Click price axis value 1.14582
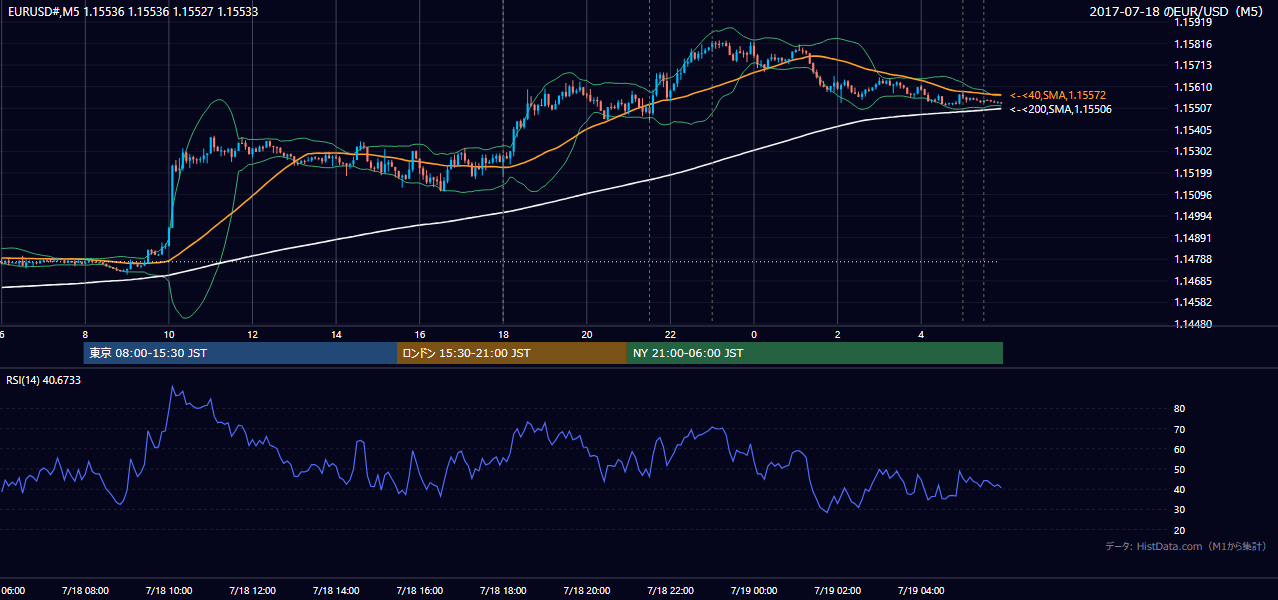Viewport: 1278px width, 600px height. (1194, 302)
